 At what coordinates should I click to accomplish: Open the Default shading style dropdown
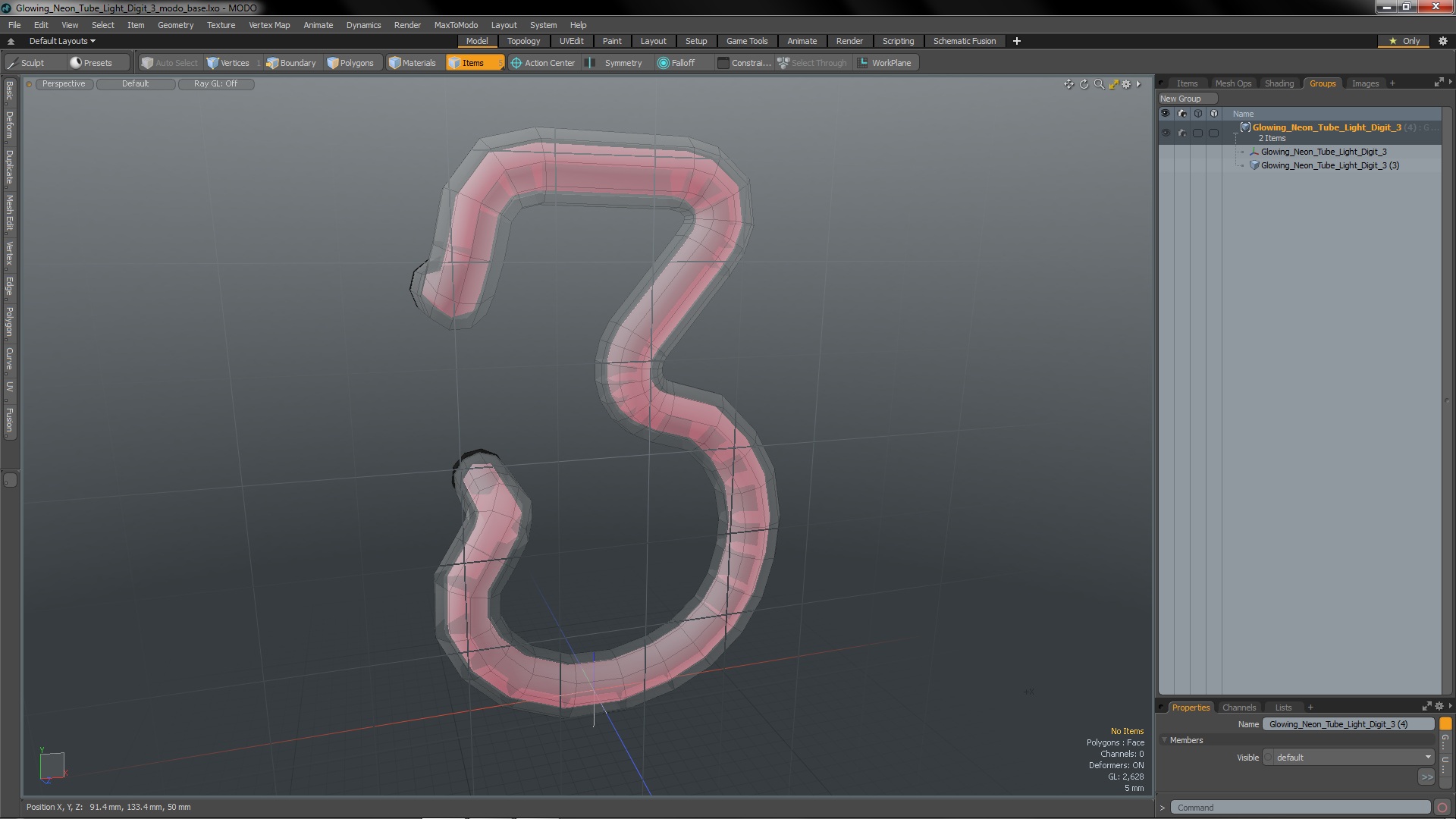click(136, 84)
